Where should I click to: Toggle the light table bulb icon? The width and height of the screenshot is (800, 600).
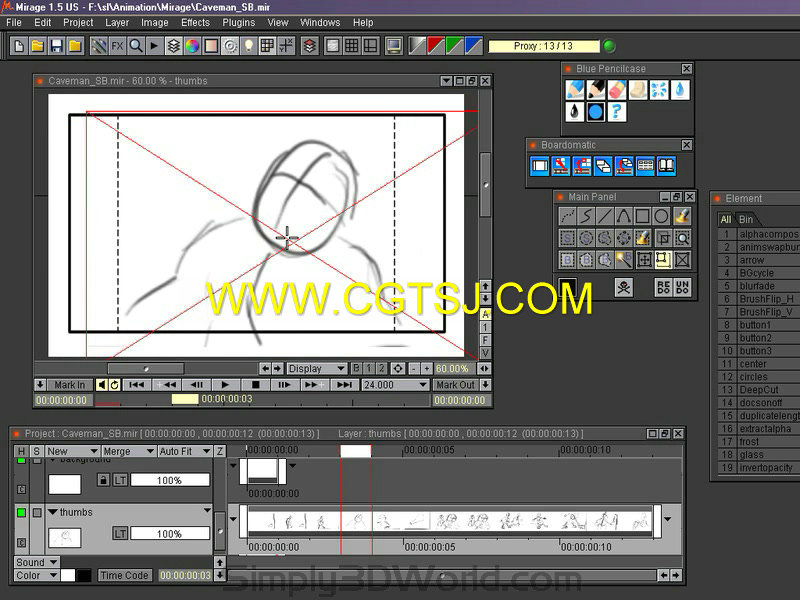(x=248, y=46)
